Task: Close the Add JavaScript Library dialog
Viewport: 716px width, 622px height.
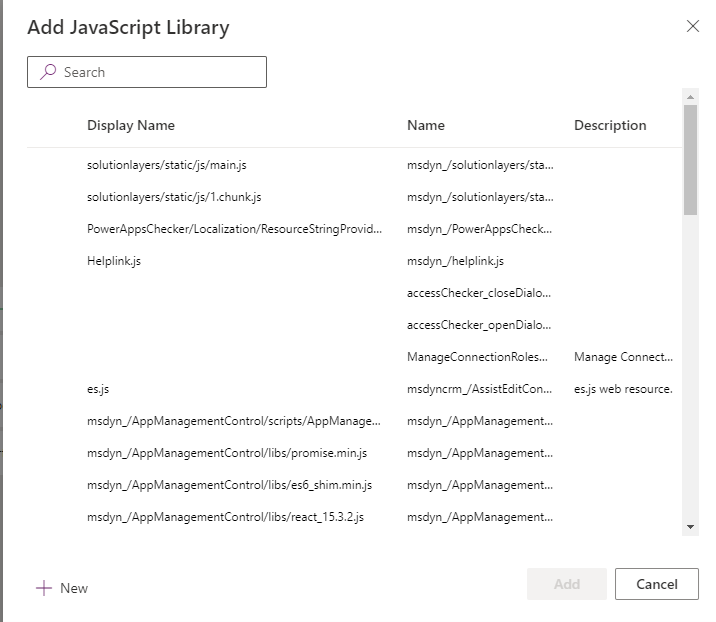Action: [x=693, y=26]
